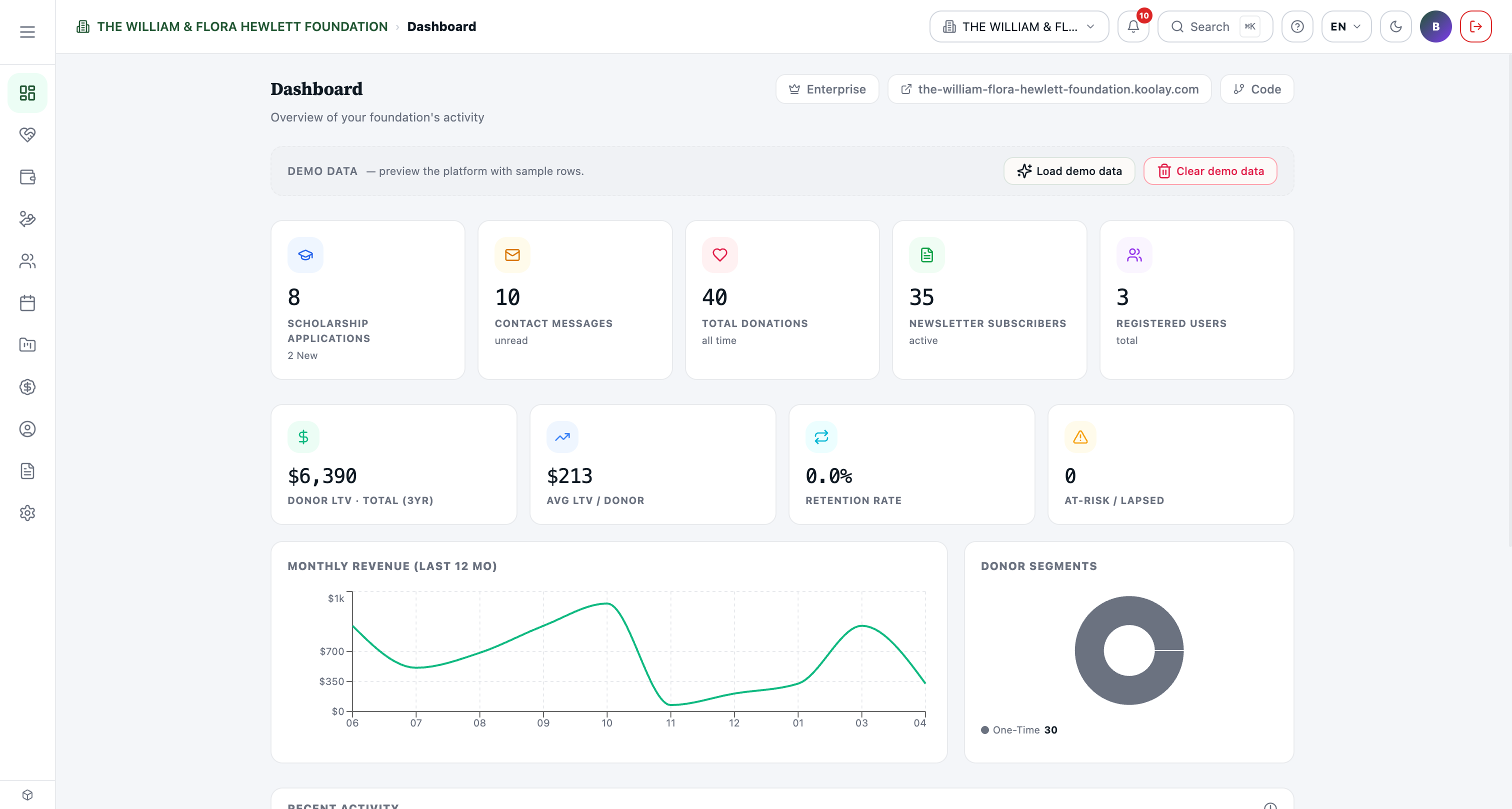Click the dollar sign donor LTV icon
Screen dimensions: 1512x809
pos(303,437)
